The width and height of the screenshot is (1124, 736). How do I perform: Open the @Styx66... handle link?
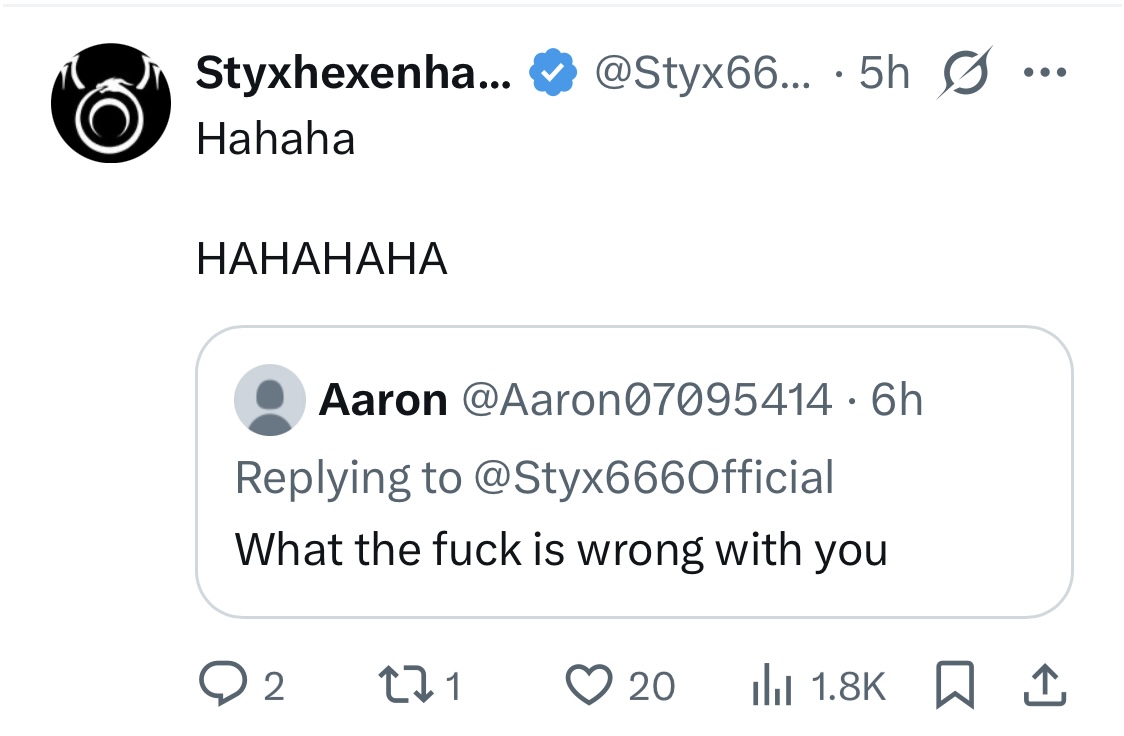tap(703, 73)
